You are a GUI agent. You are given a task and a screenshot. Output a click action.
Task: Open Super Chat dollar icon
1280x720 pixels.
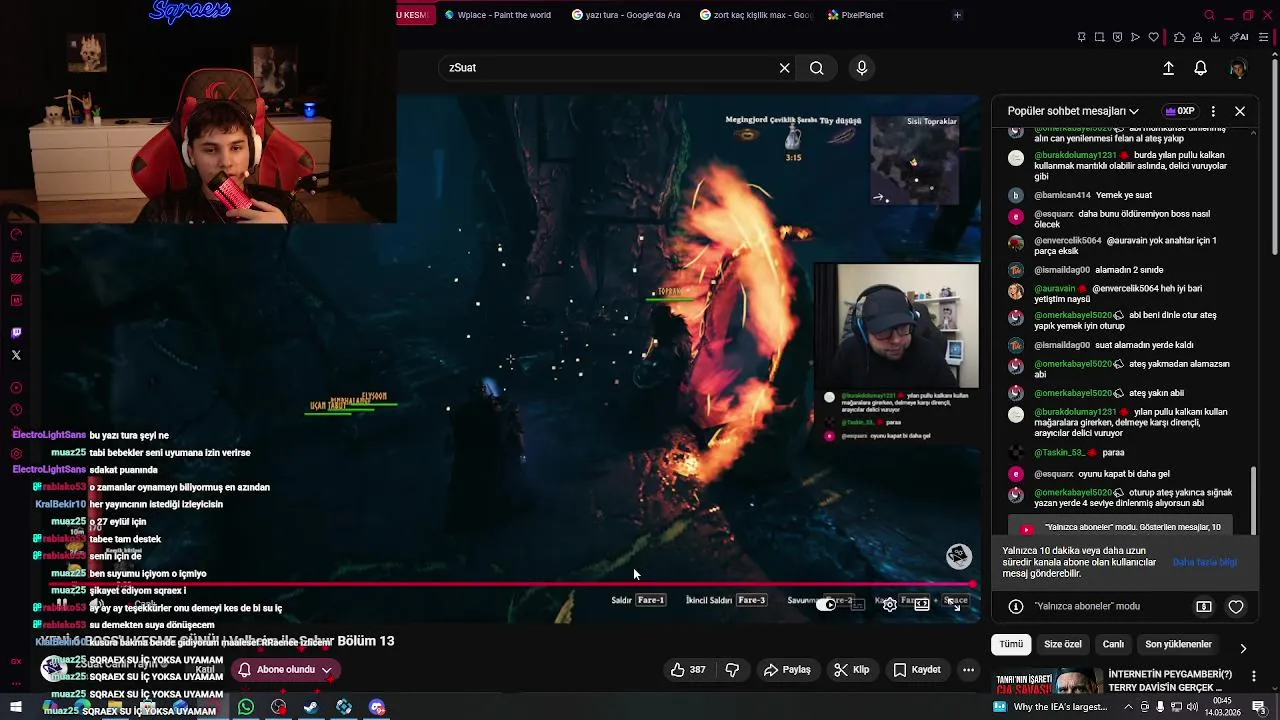[x=1204, y=606]
